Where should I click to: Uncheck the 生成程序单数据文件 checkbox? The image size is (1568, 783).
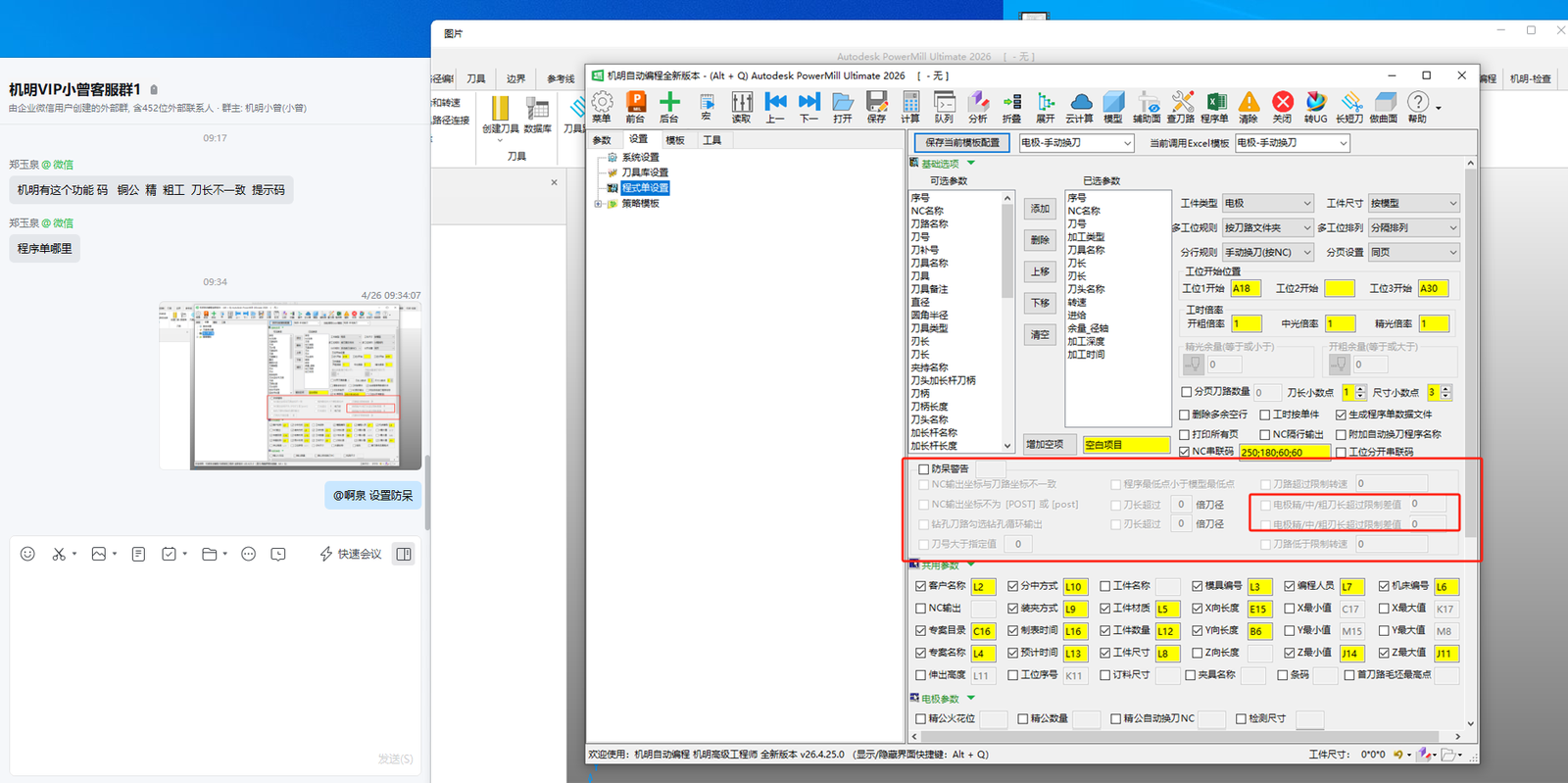(x=1341, y=415)
